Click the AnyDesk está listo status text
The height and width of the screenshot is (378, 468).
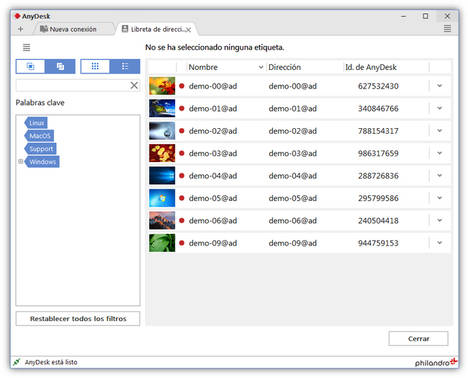click(51, 362)
